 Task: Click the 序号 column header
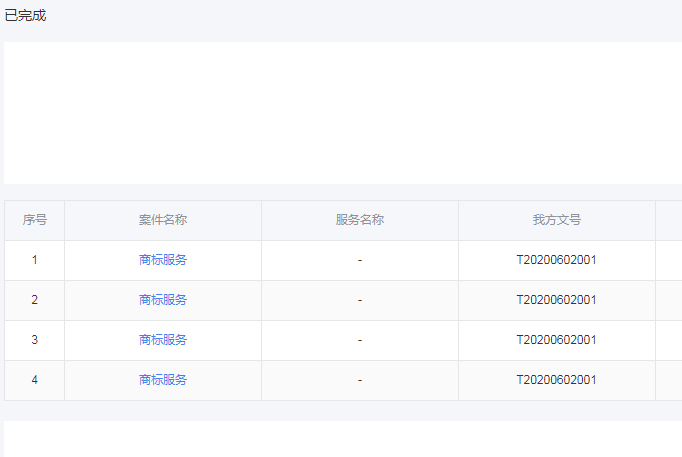[35, 220]
